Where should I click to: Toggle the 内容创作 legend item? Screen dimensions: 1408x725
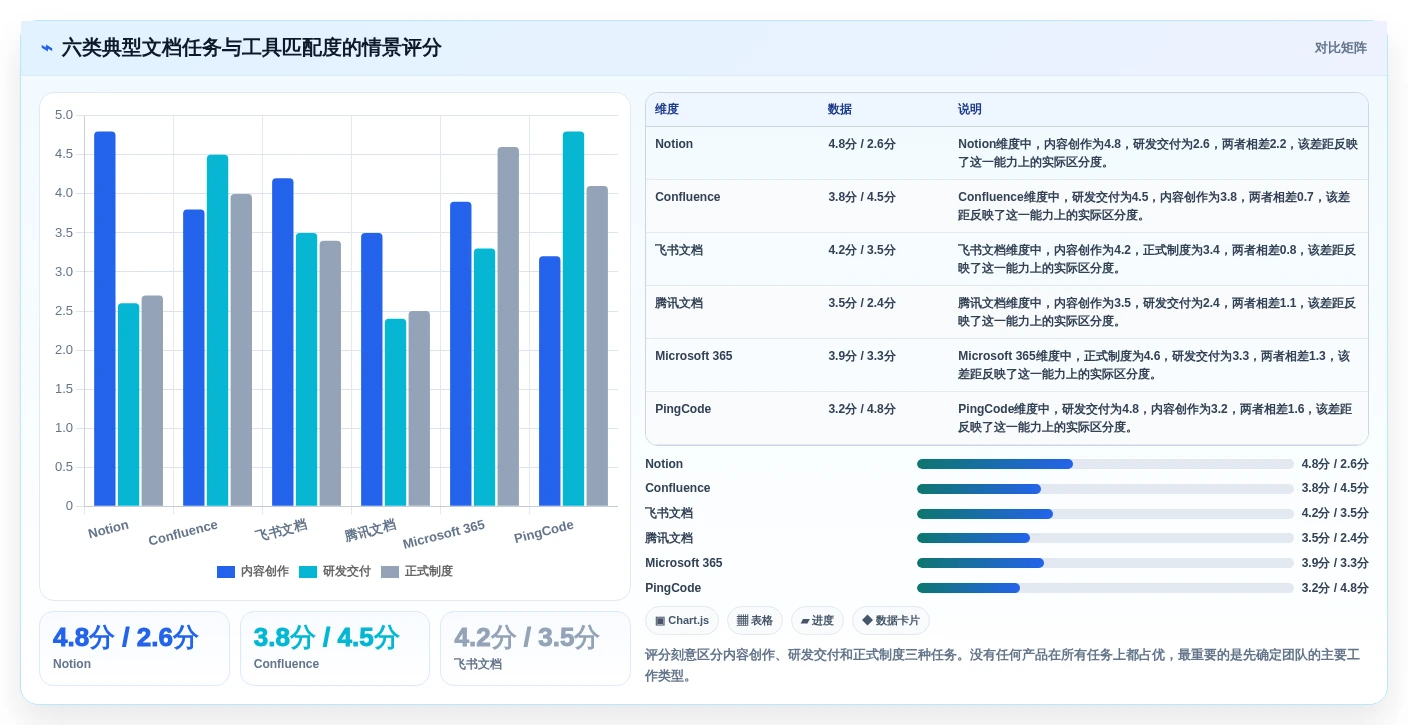253,572
